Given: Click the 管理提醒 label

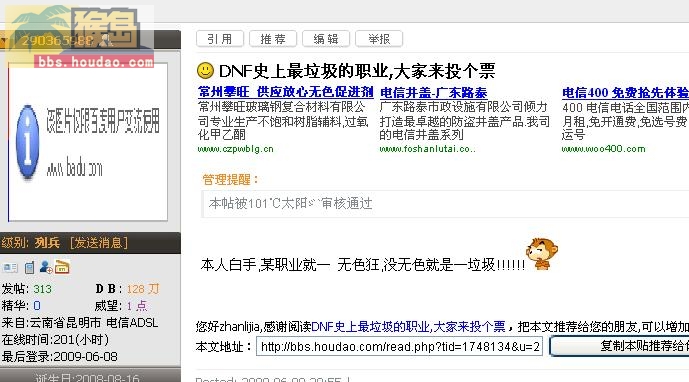Looking at the screenshot, I should (230, 179).
